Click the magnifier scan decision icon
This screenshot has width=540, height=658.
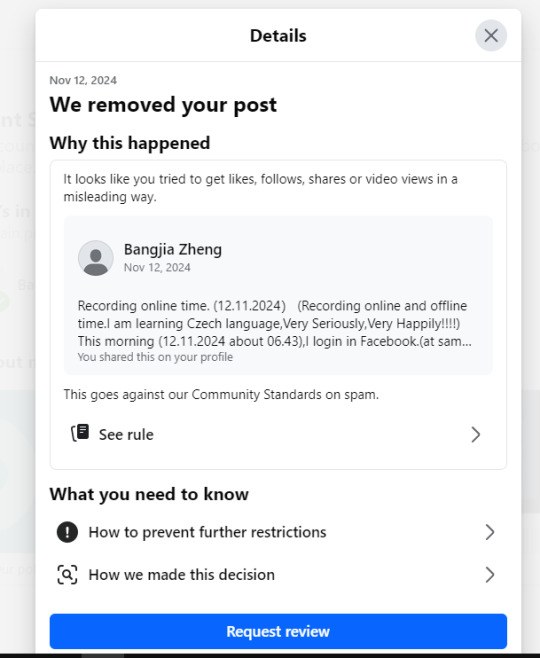(67, 574)
